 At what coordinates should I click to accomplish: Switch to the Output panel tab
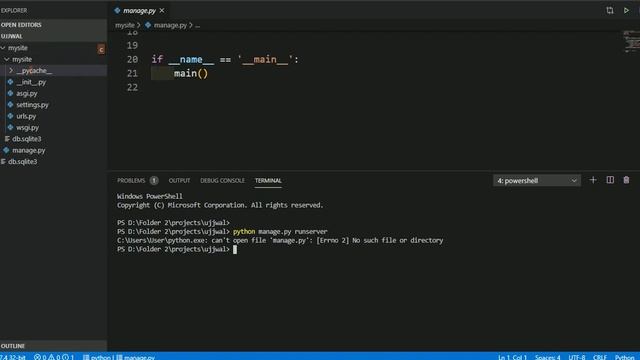click(179, 180)
